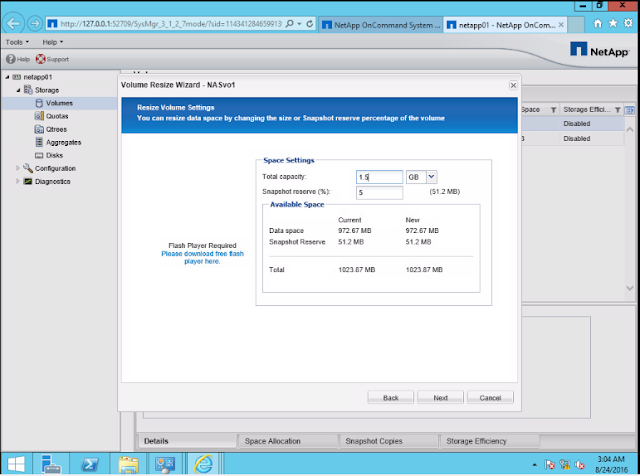Click the taskbar clock showing 3:04 AM
Screen dimensions: 640x476
coord(611,459)
